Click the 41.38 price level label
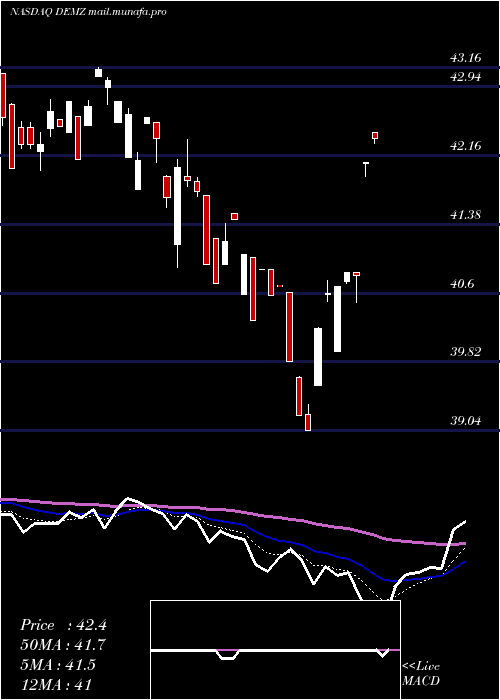The image size is (500, 700). (466, 215)
